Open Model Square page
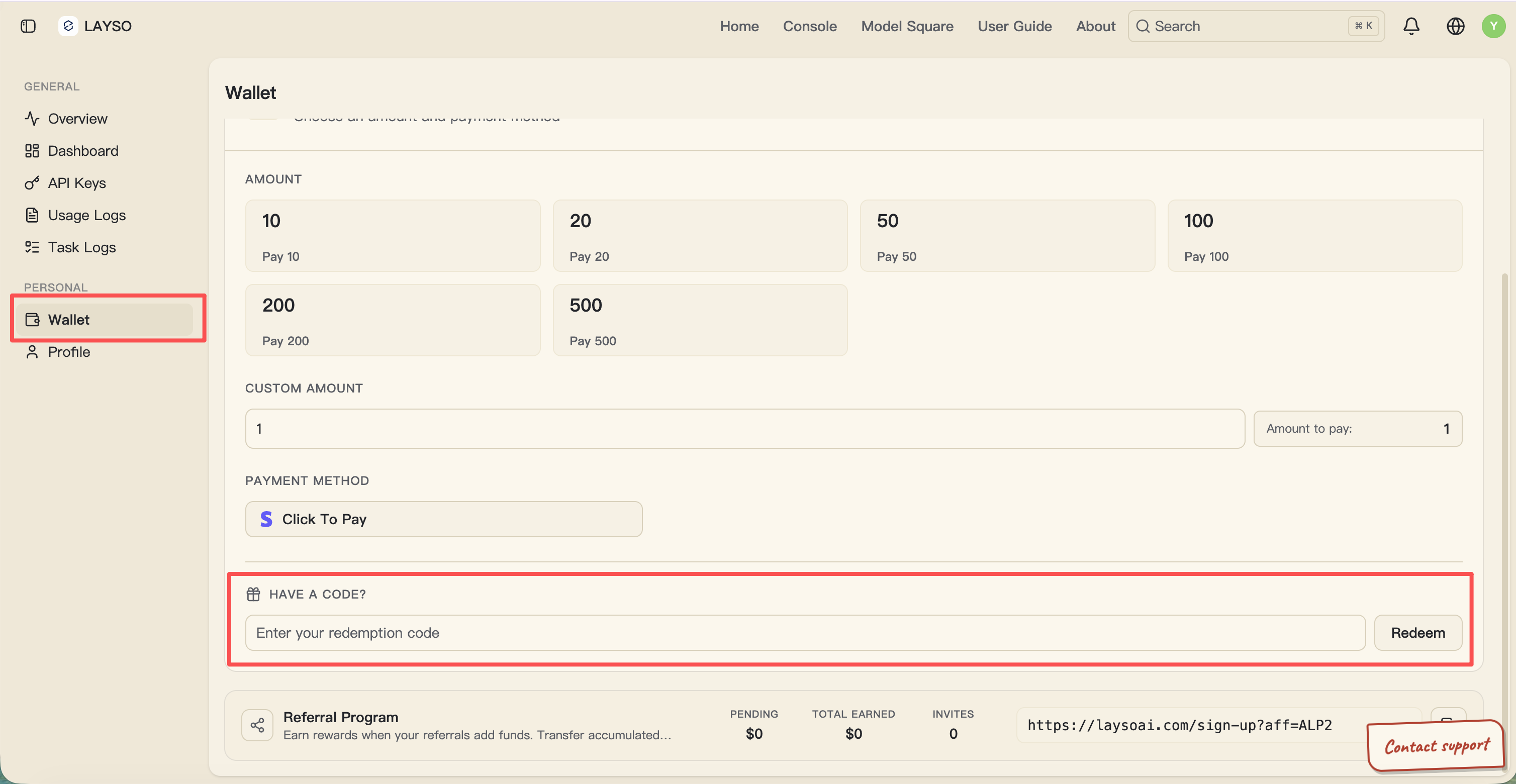1516x784 pixels. click(907, 26)
